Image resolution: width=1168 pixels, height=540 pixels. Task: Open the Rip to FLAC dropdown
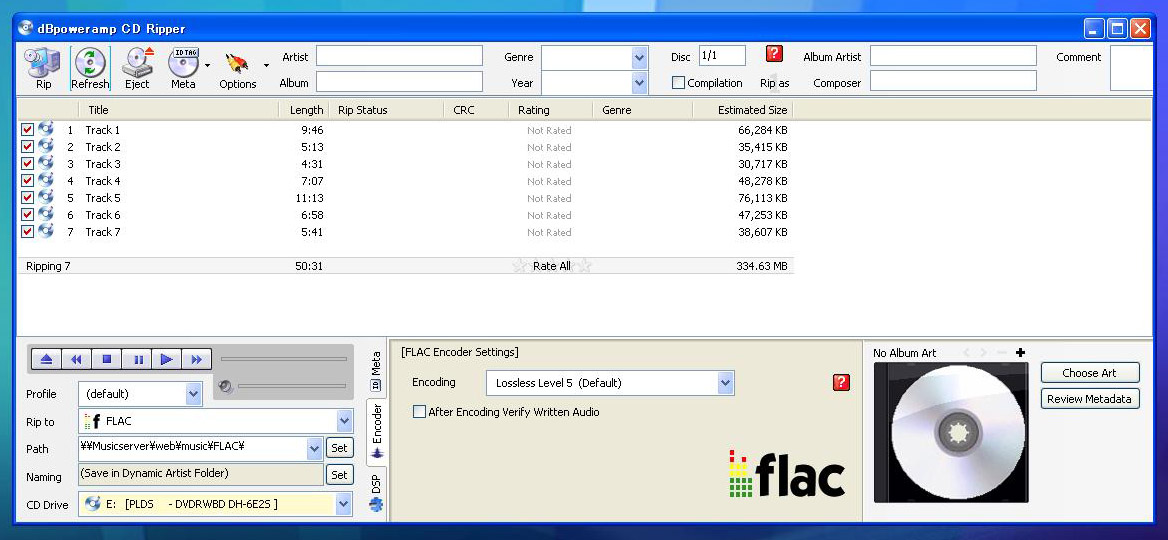[x=344, y=421]
